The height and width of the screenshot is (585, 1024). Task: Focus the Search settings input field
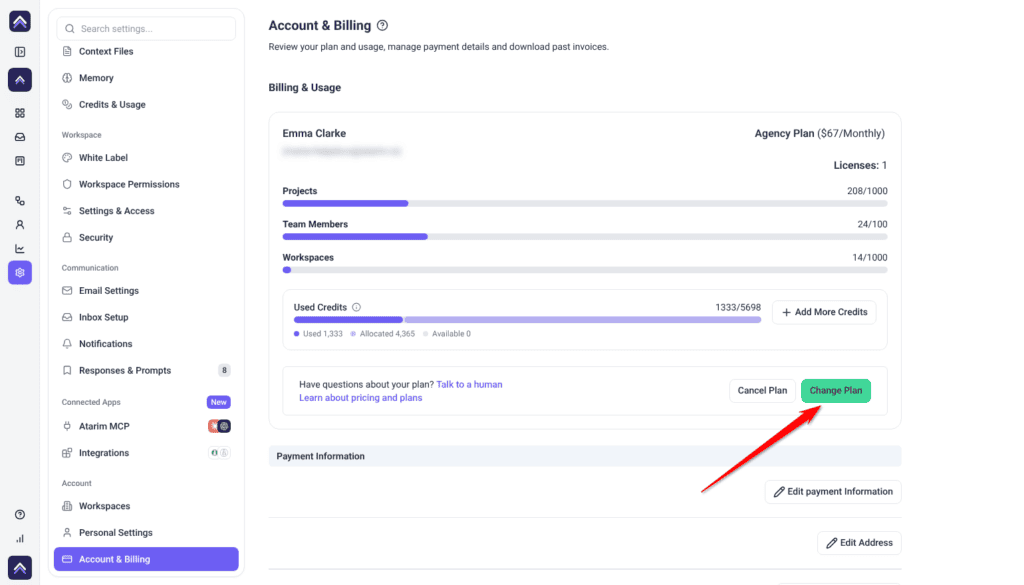click(146, 29)
